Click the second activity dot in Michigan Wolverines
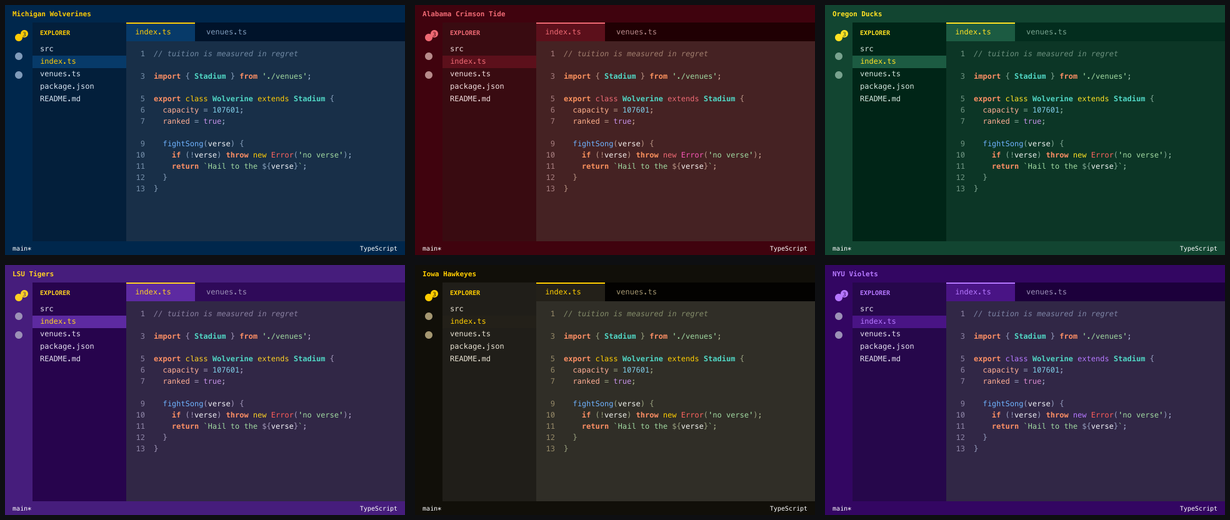 (19, 56)
